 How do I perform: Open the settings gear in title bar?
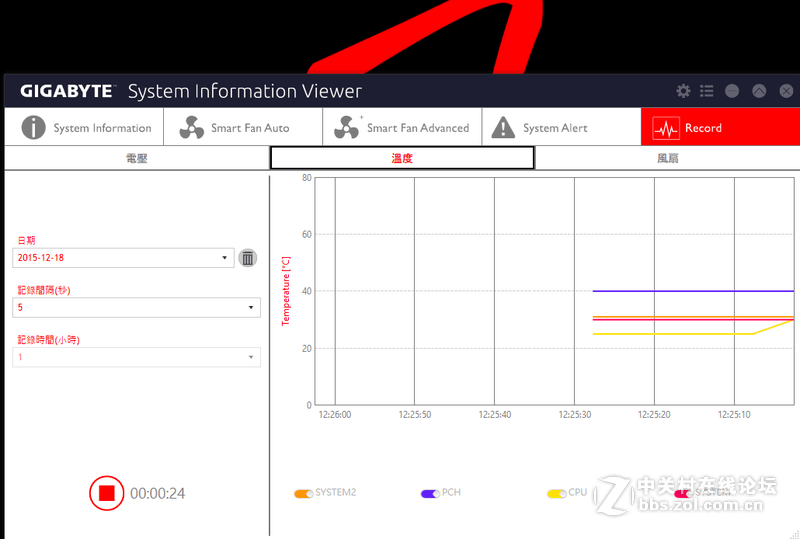[x=683, y=91]
